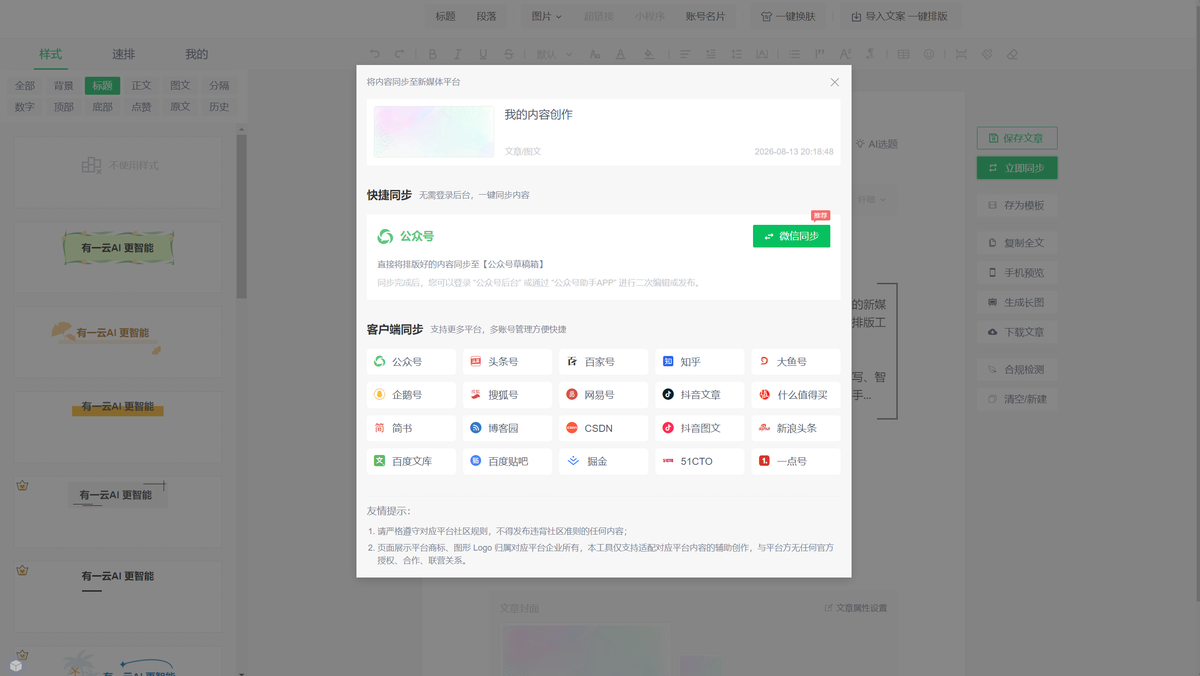
Task: Select the 简书 platform icon
Action: (380, 428)
